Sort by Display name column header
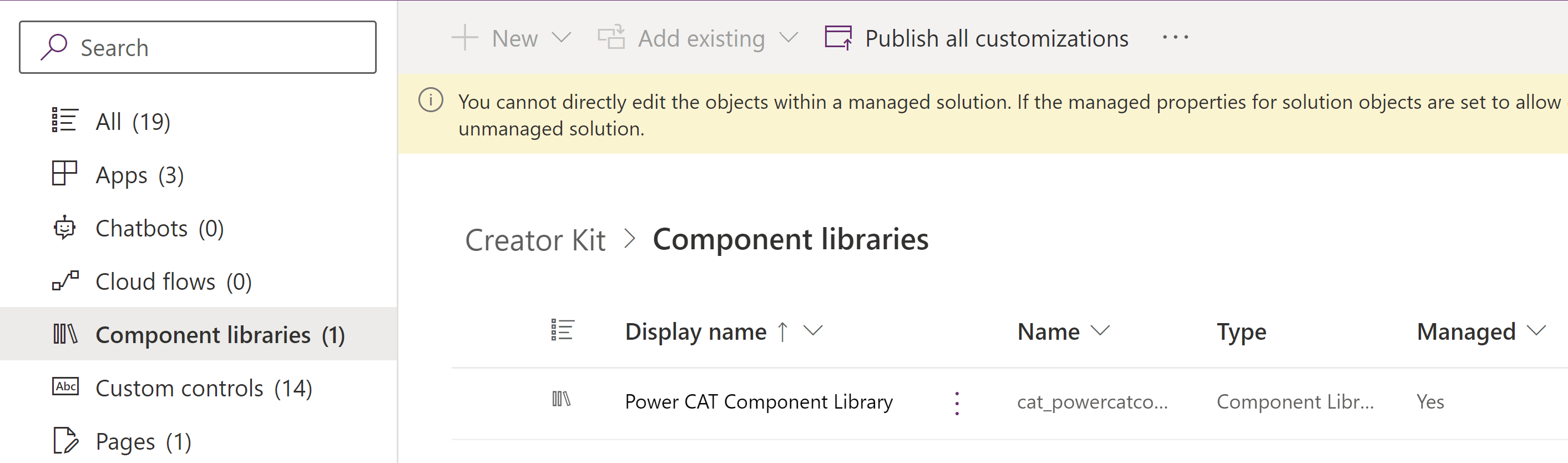Viewport: 1568px width, 463px height. (x=695, y=331)
